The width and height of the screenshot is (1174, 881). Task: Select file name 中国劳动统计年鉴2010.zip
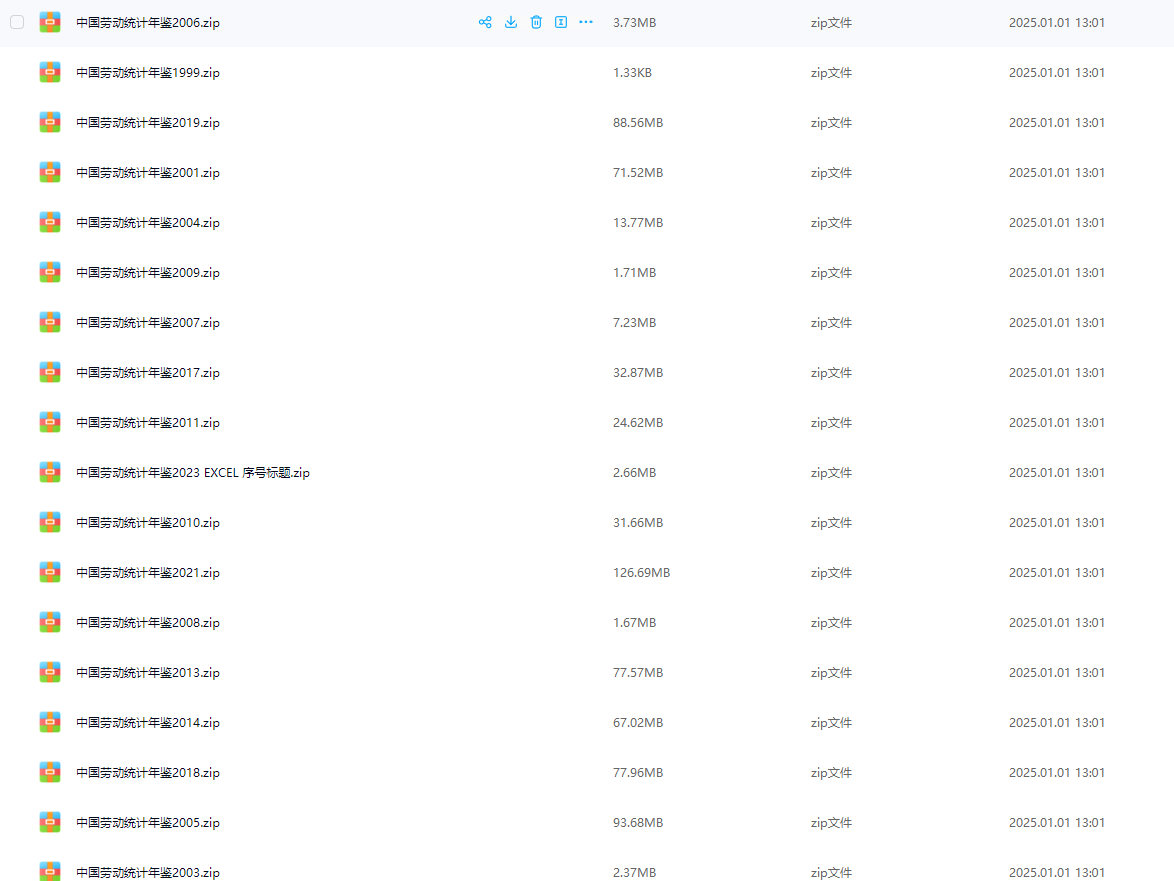[x=148, y=523]
